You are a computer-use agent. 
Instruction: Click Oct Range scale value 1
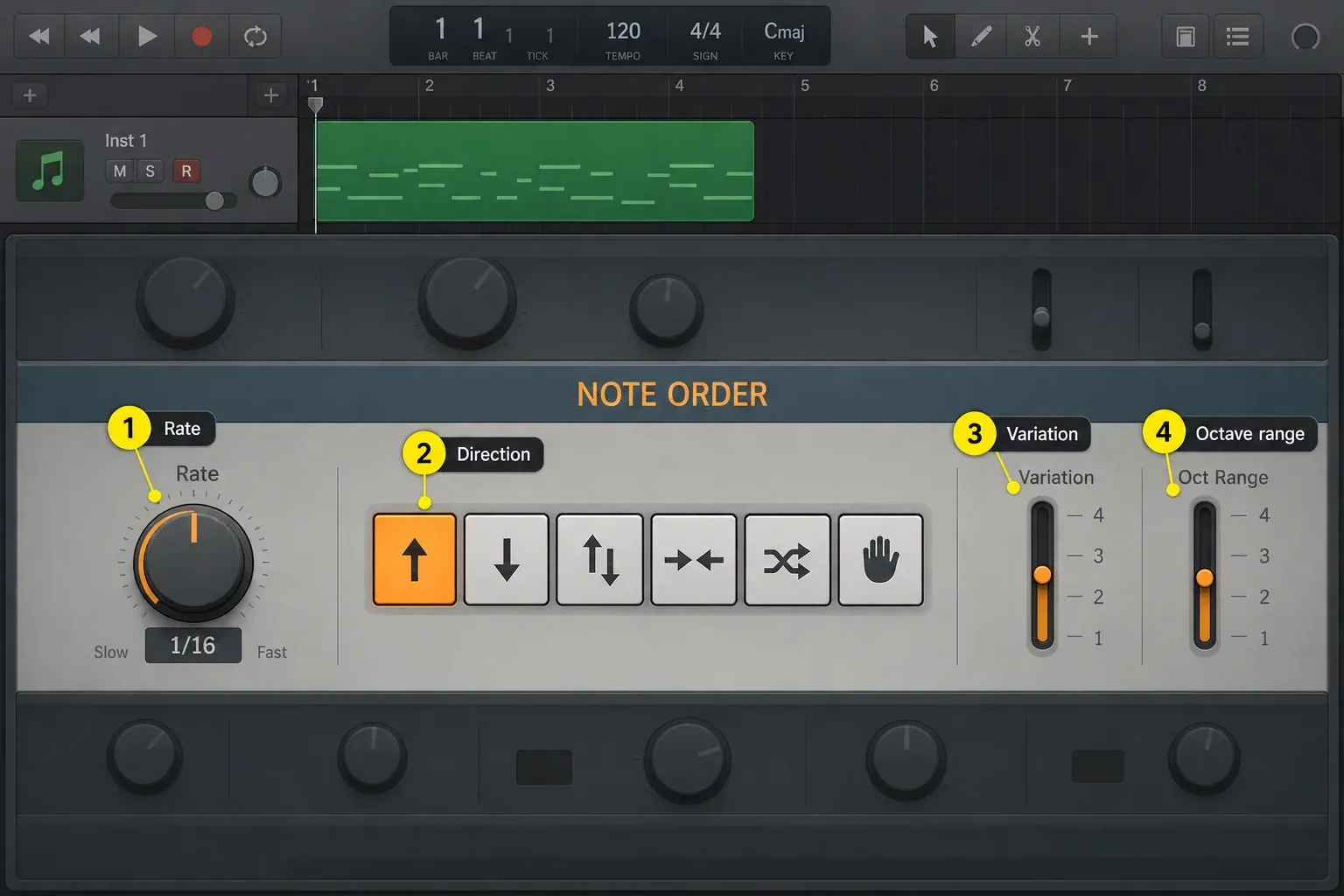pos(1263,639)
